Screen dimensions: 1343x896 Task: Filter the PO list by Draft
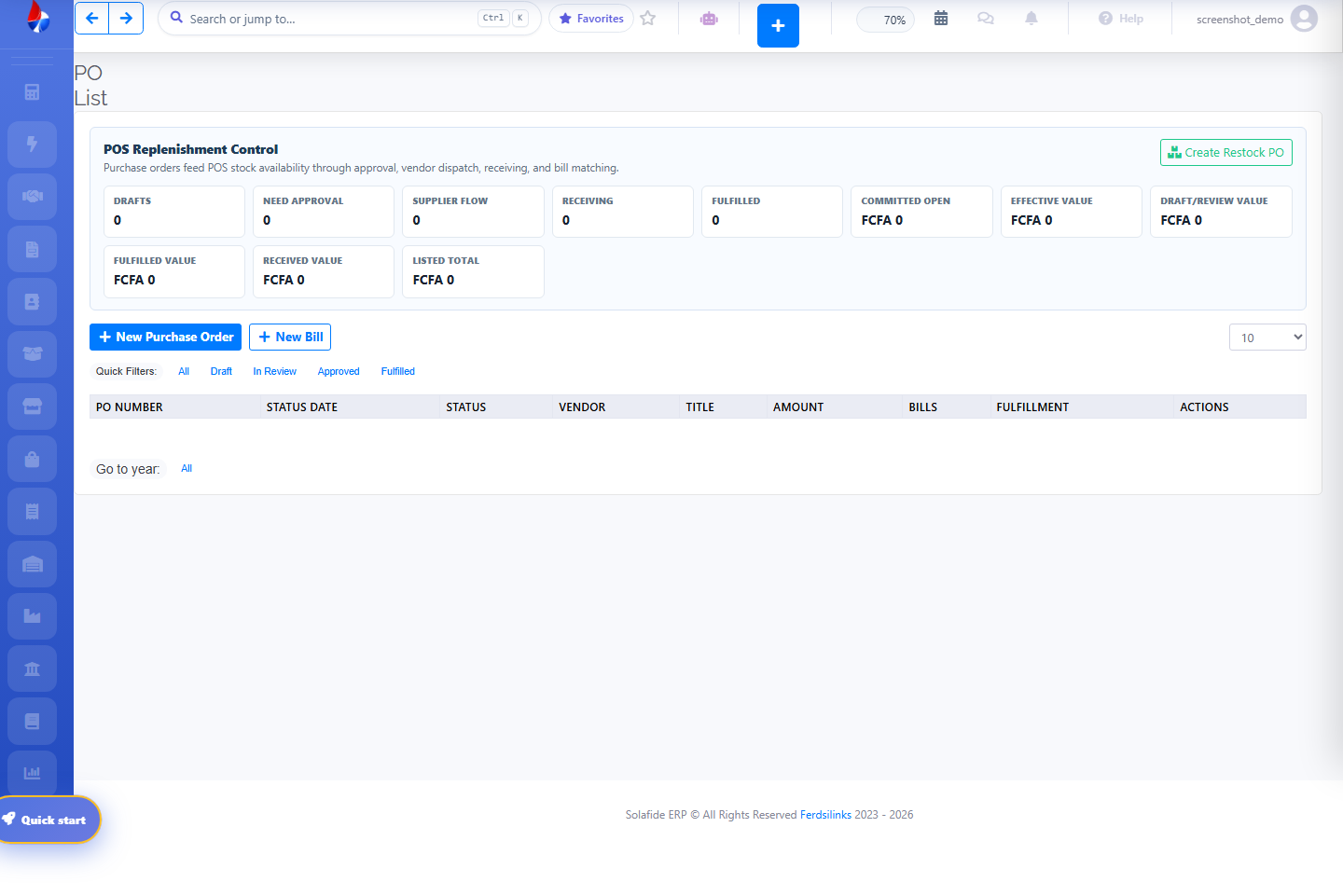[x=221, y=371]
